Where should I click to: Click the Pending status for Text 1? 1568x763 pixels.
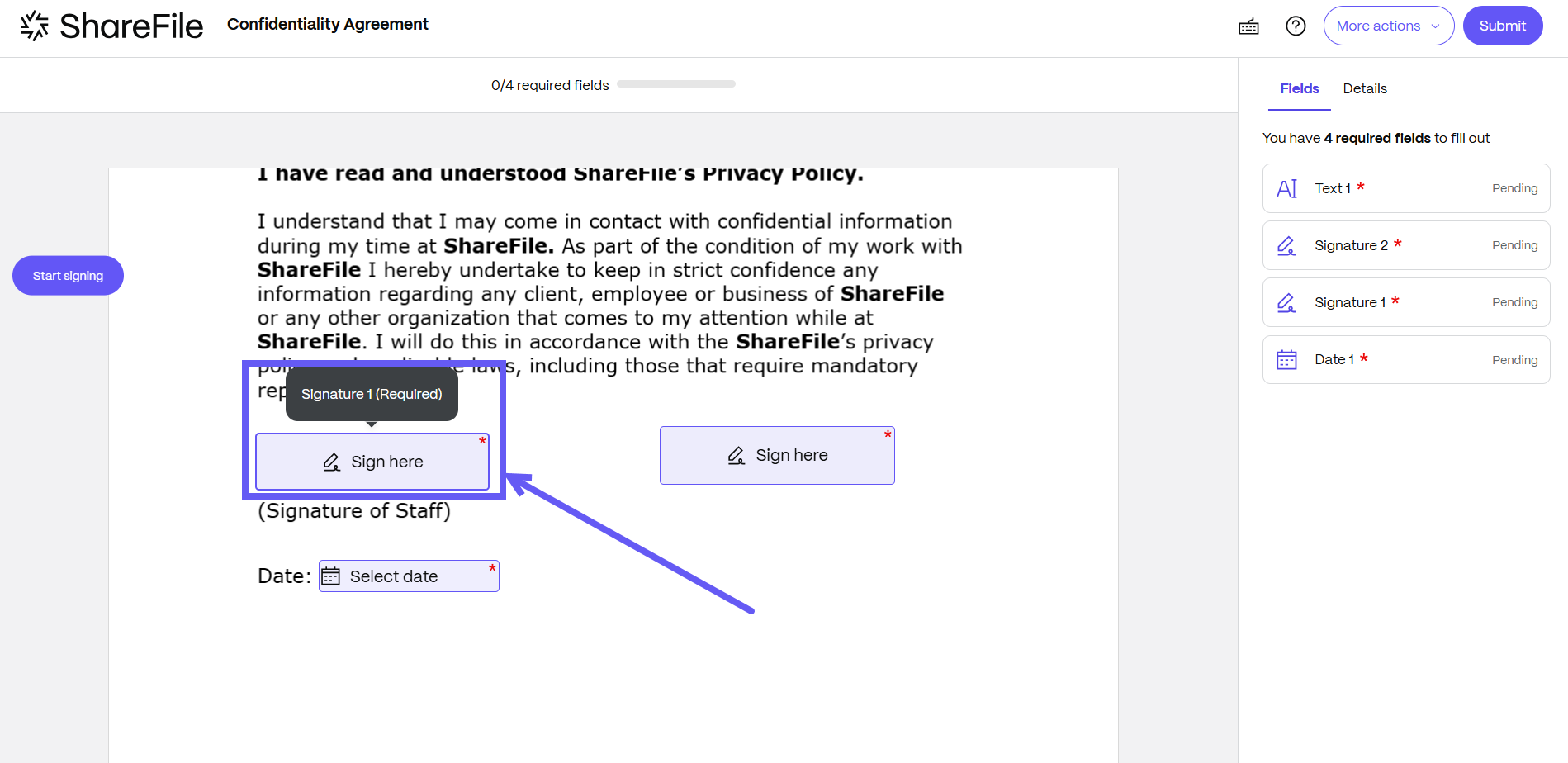click(1514, 188)
